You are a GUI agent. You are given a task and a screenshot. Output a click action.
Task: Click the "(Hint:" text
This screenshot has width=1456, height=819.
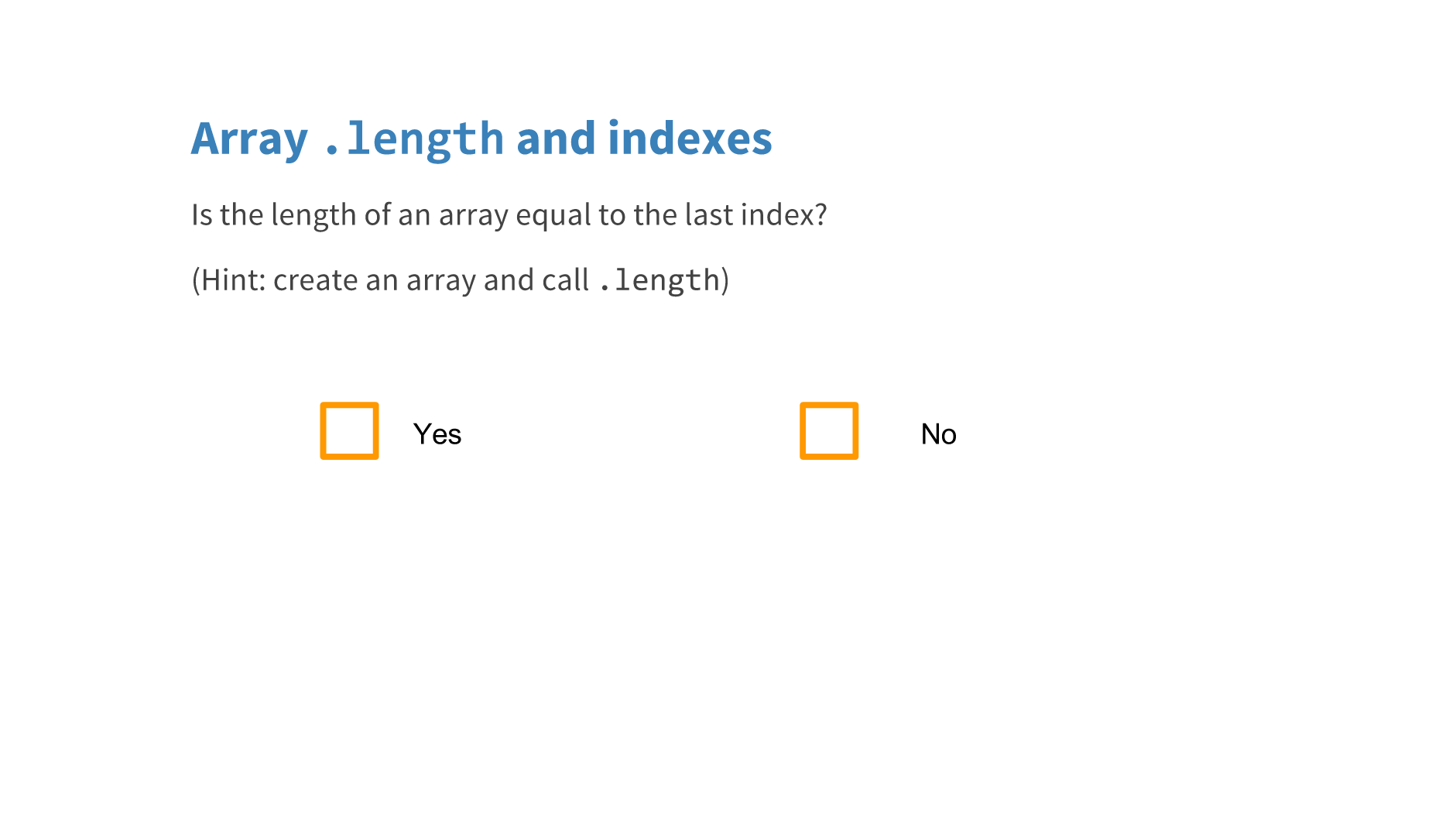[228, 280]
